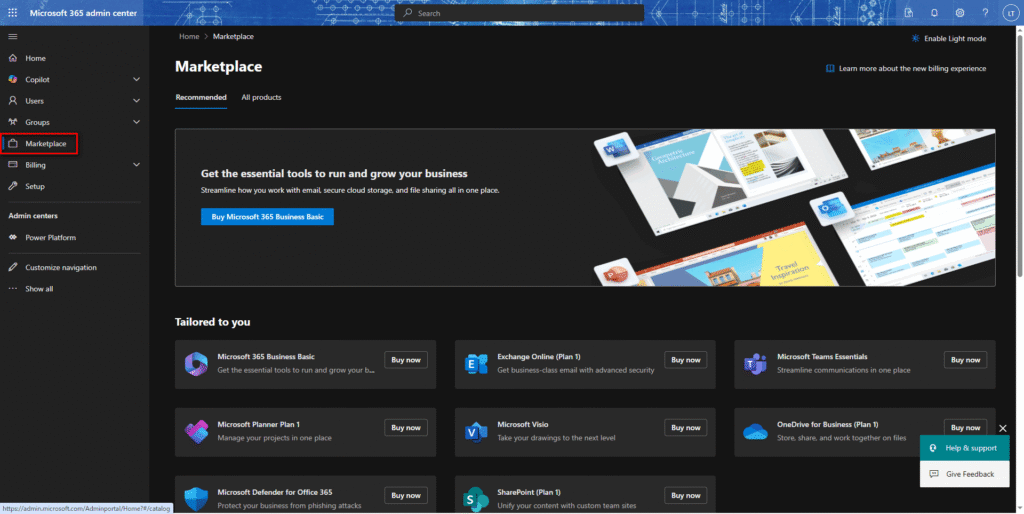Open settings gear in top bar
1024x514 pixels.
959,13
